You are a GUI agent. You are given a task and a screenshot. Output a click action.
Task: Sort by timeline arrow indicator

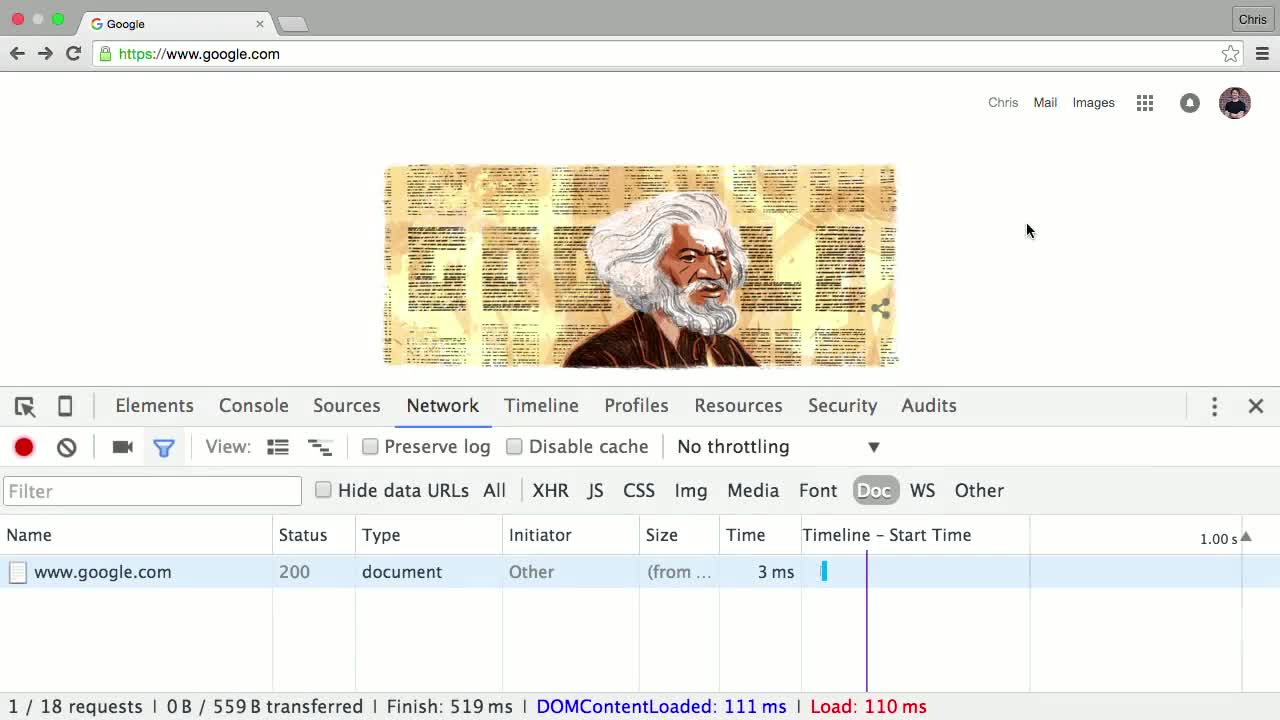1245,537
